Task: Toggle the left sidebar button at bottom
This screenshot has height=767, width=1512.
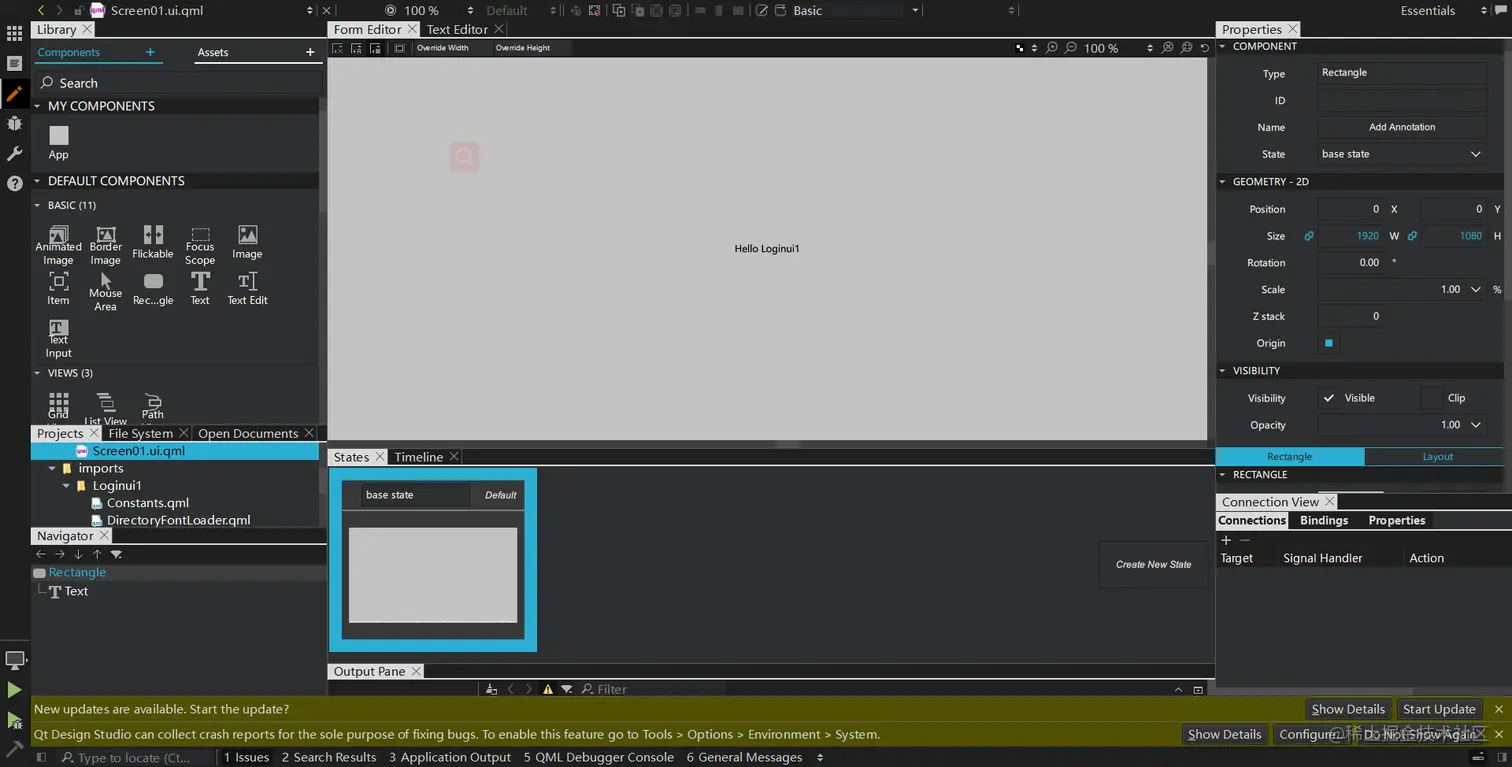Action: click(41, 758)
